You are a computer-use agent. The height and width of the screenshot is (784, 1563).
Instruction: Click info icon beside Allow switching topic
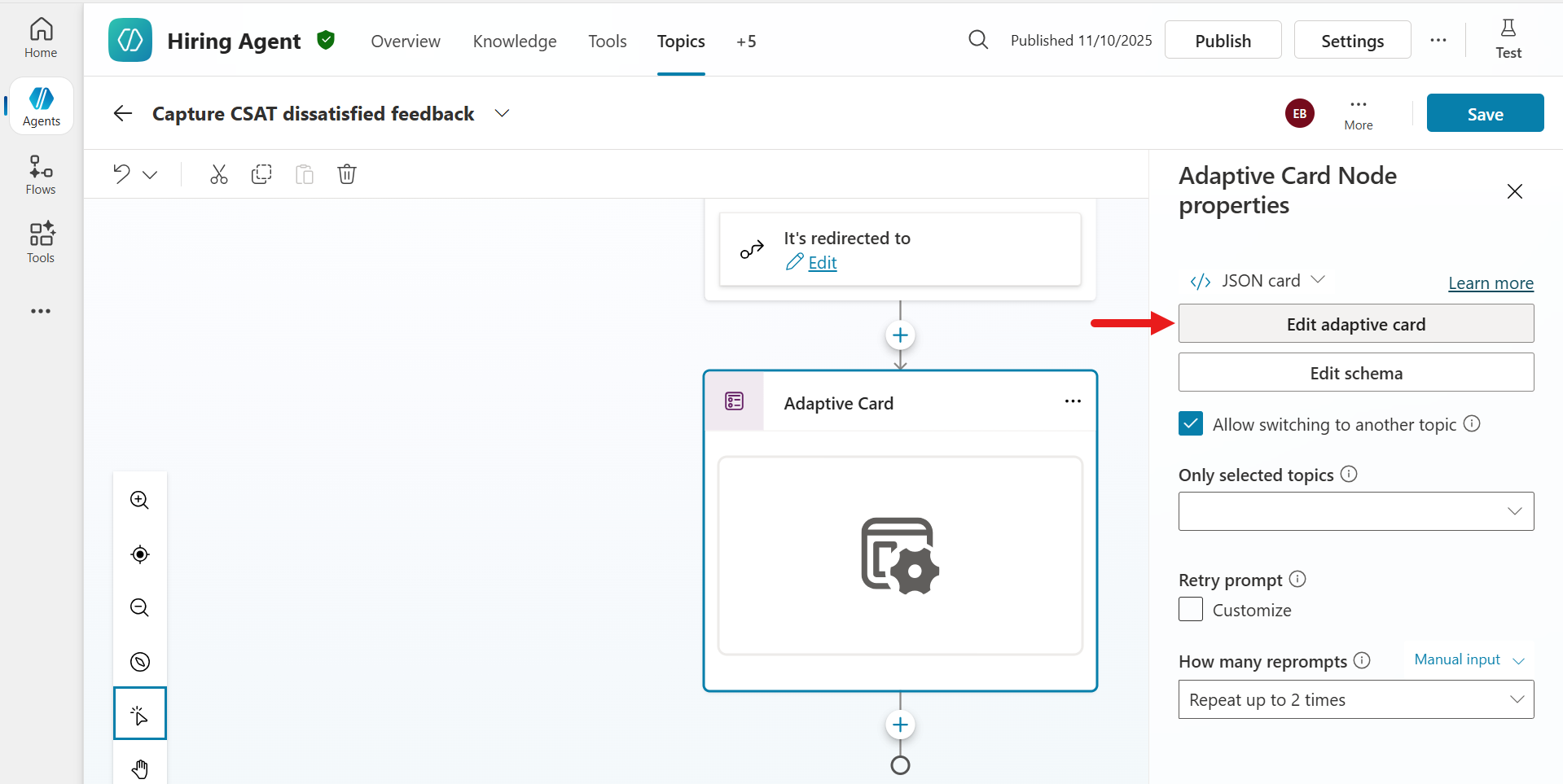pyautogui.click(x=1472, y=423)
